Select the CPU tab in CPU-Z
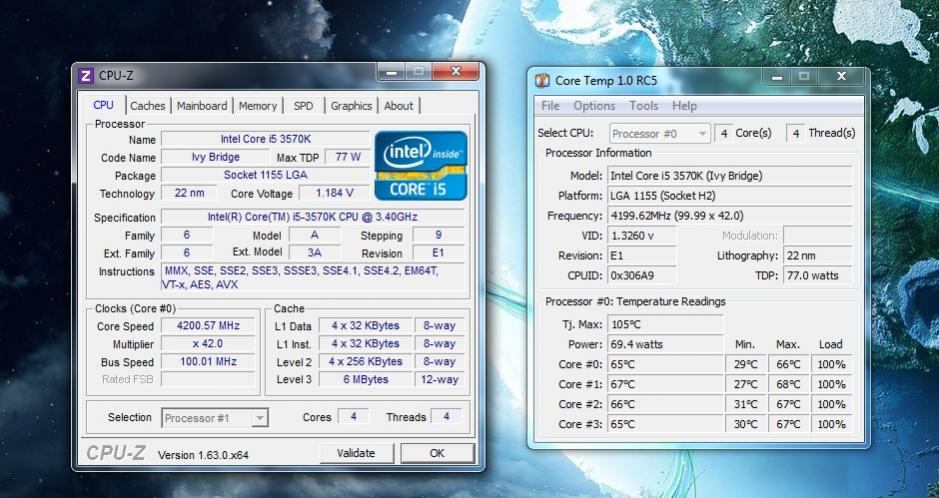The width and height of the screenshot is (939, 498). pyautogui.click(x=103, y=105)
